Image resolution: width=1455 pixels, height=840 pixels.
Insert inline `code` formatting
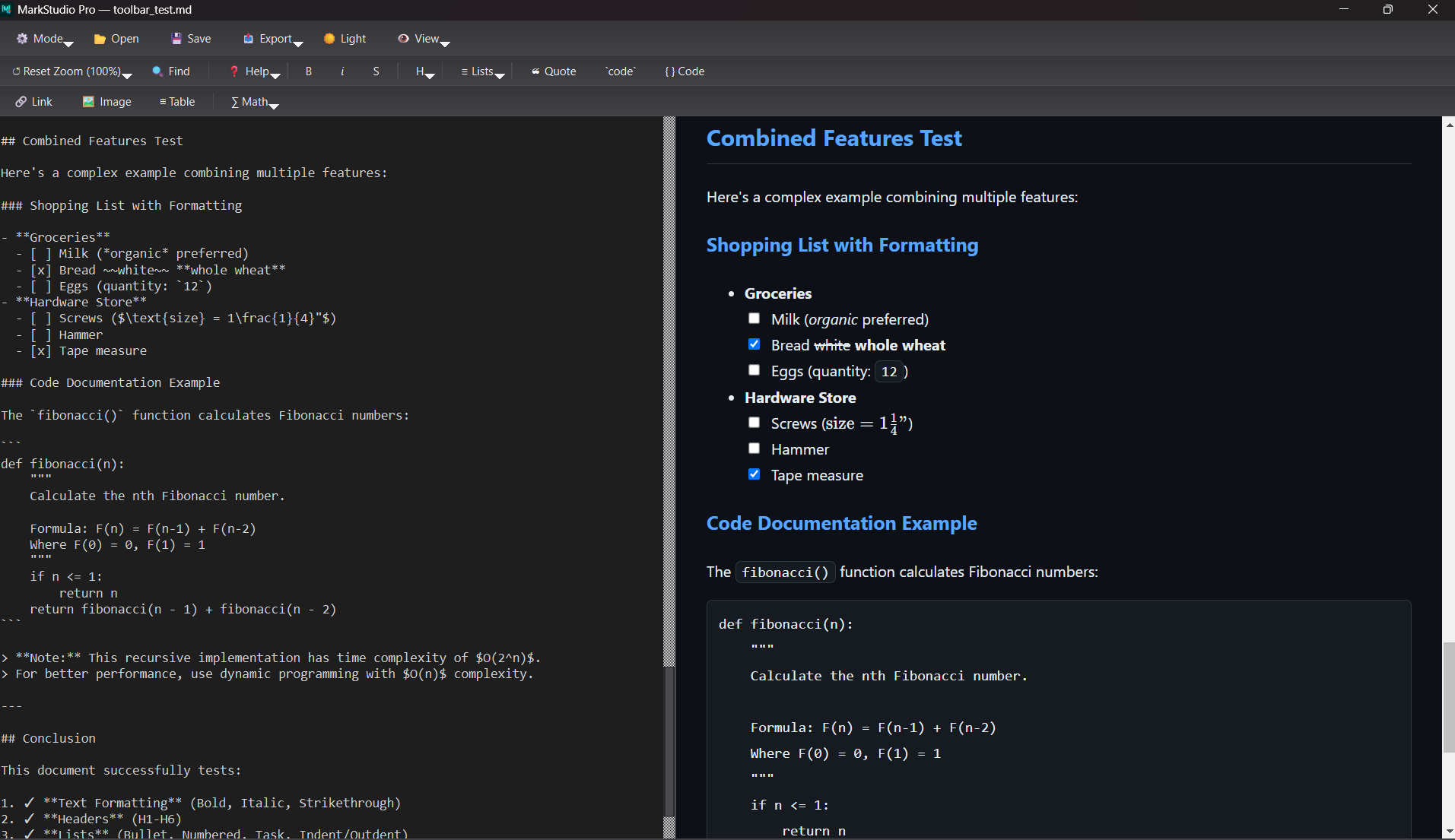620,71
